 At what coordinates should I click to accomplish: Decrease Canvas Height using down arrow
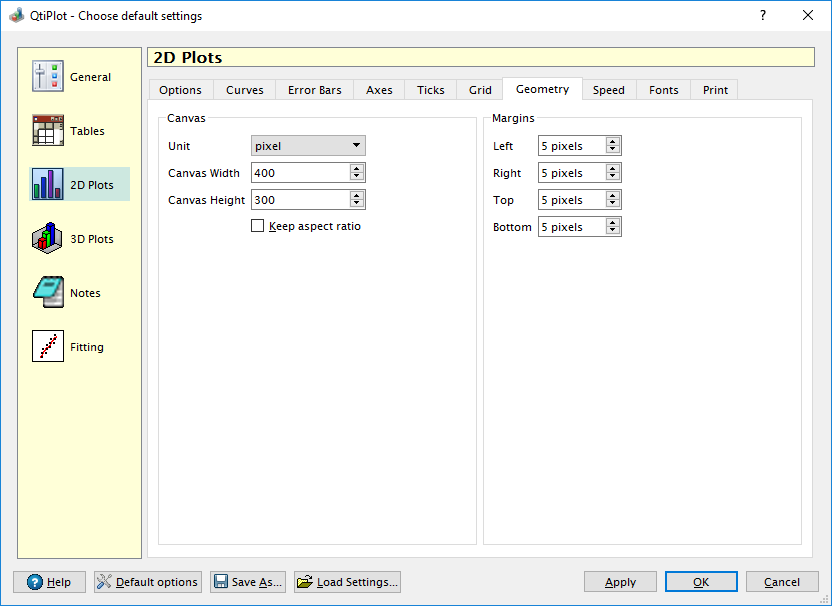357,204
